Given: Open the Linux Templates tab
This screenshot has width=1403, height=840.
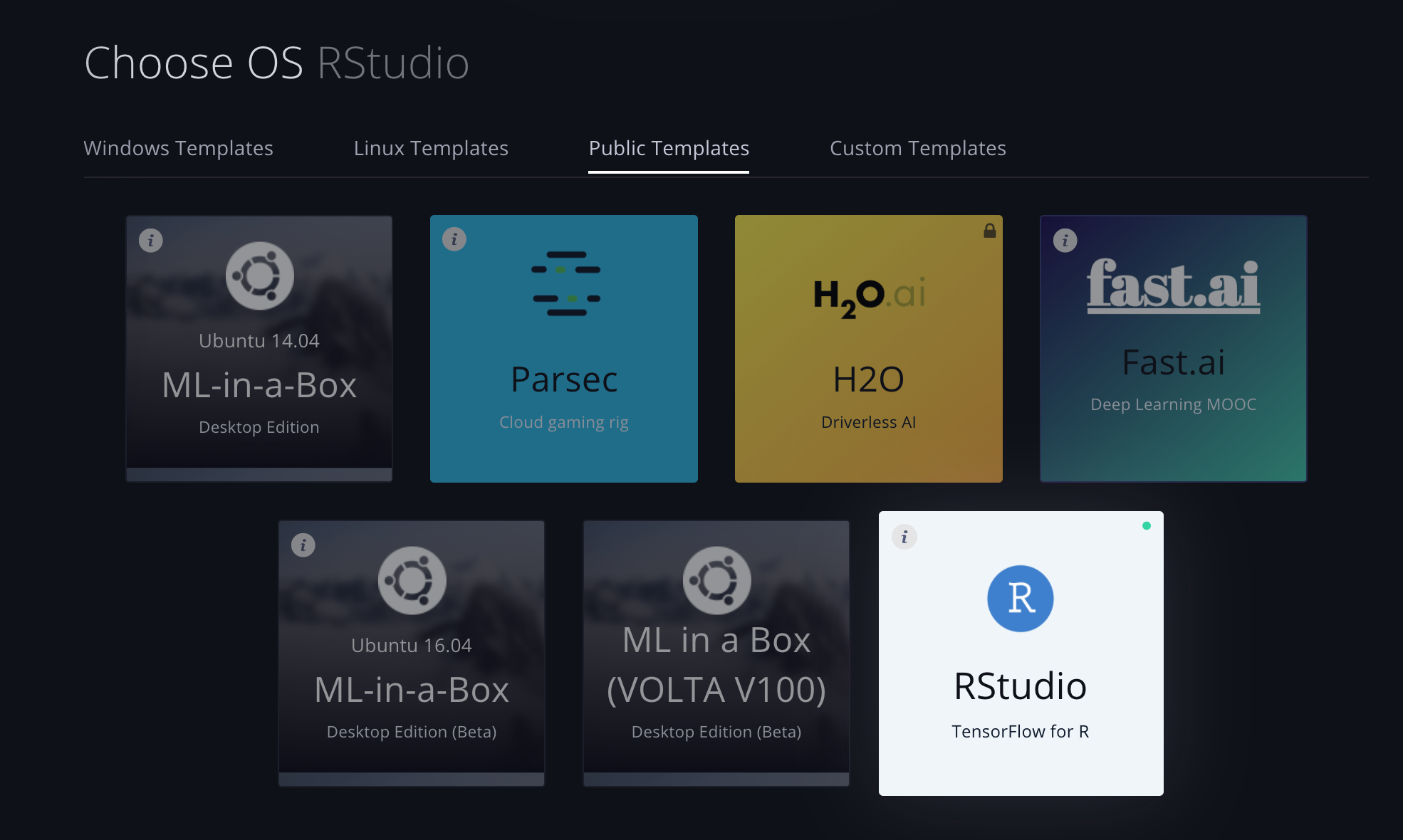Looking at the screenshot, I should coord(431,148).
